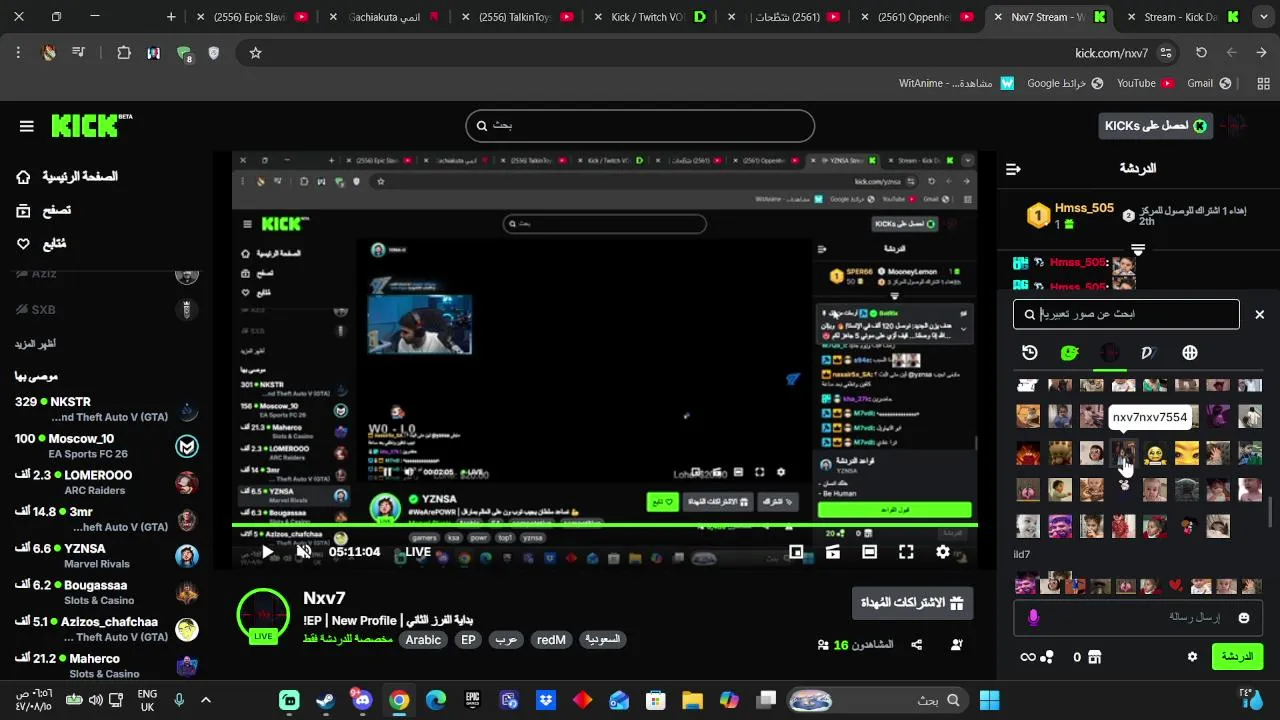Open the Kick sidebar hamburger menu
1280x720 pixels.
click(x=27, y=126)
